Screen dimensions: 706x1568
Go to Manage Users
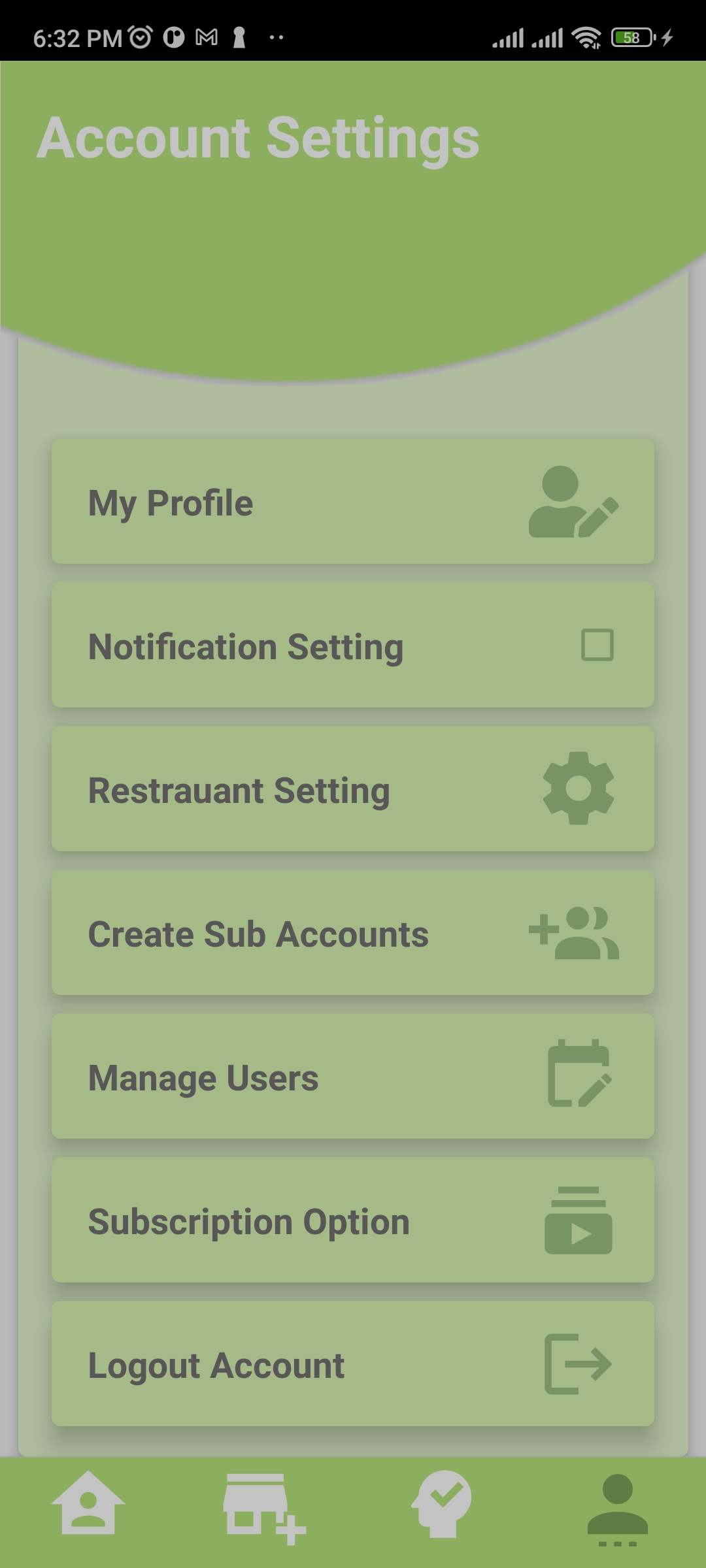point(203,1078)
